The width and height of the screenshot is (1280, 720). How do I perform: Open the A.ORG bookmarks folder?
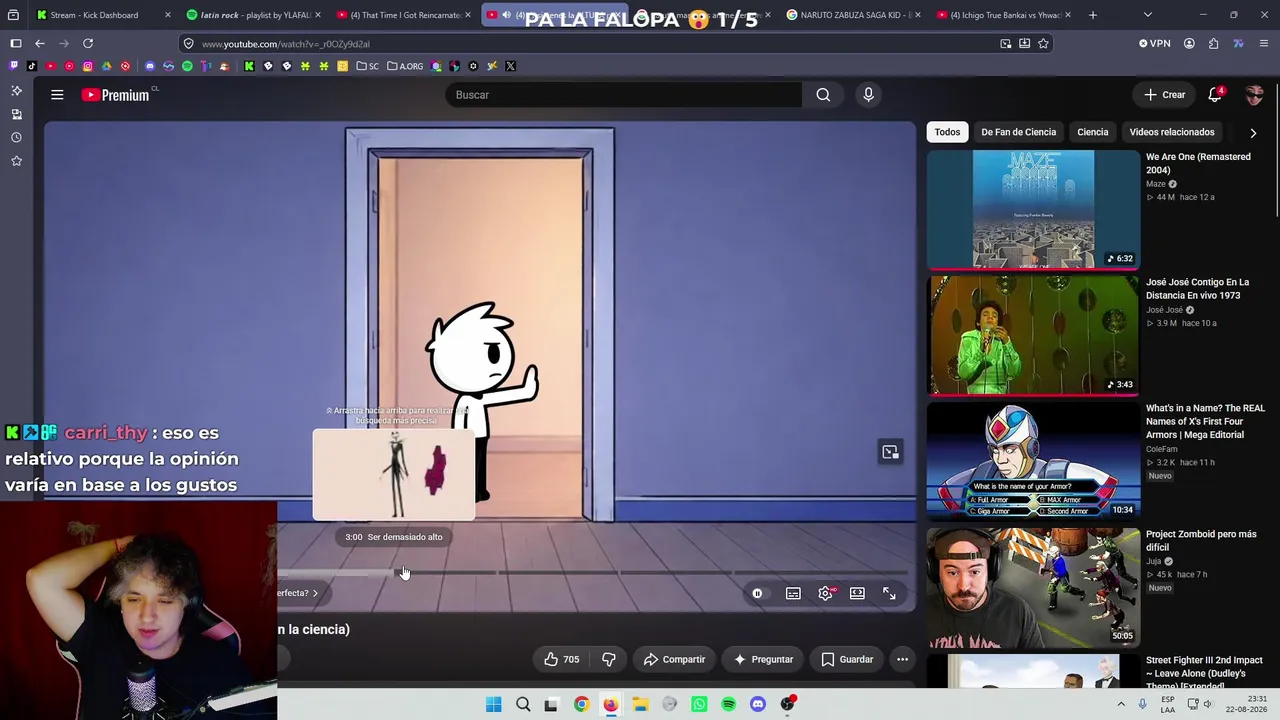pos(405,66)
